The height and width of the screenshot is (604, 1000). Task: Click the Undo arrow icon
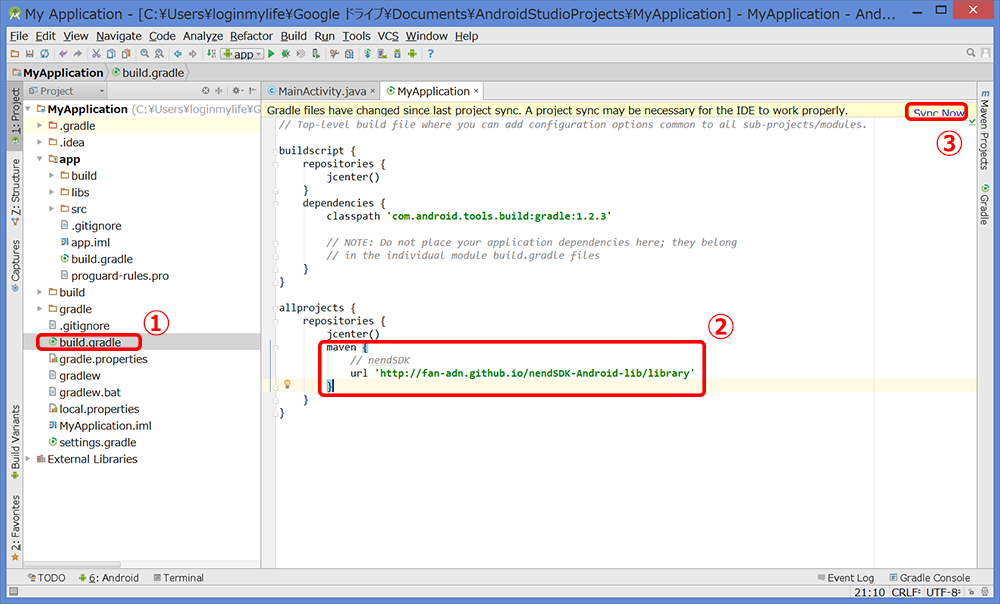tap(63, 54)
